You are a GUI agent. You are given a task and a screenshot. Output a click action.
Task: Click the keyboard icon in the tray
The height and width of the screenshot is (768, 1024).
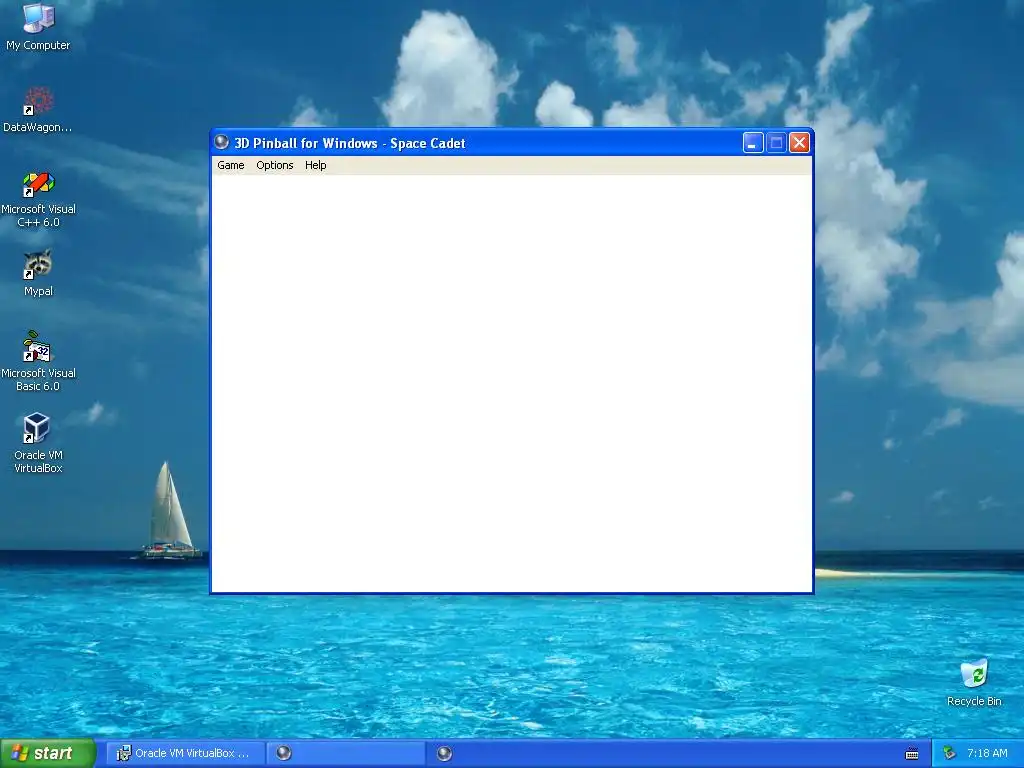[x=912, y=754]
